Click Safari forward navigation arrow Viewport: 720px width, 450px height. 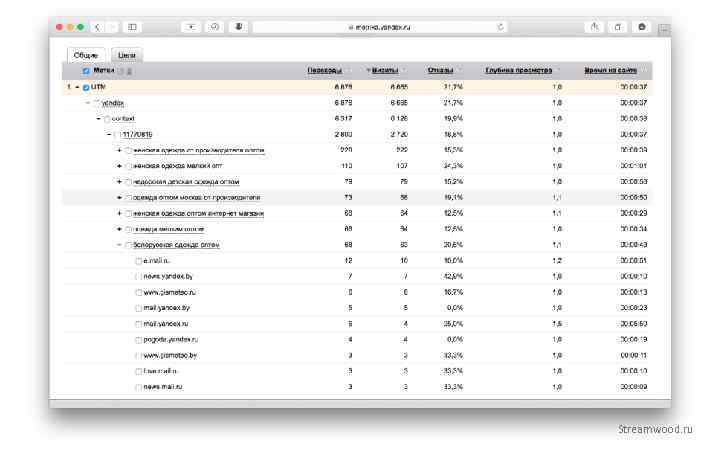(x=112, y=26)
